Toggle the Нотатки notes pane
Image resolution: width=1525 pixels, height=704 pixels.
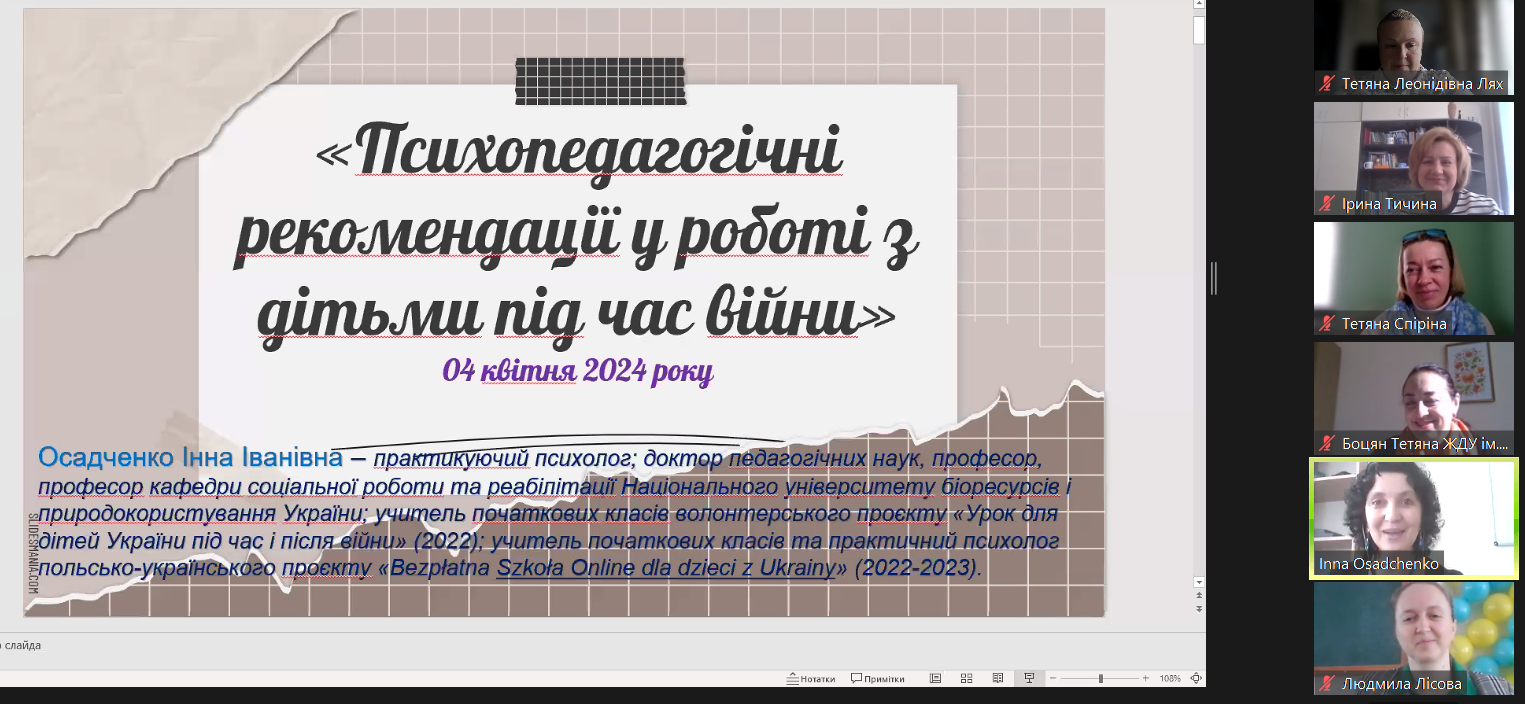click(x=811, y=678)
